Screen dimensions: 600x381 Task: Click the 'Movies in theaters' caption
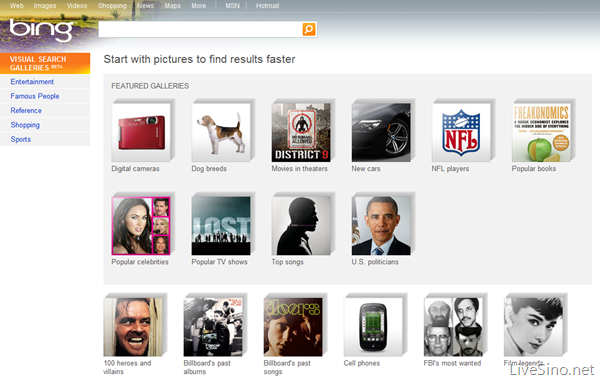coord(299,169)
